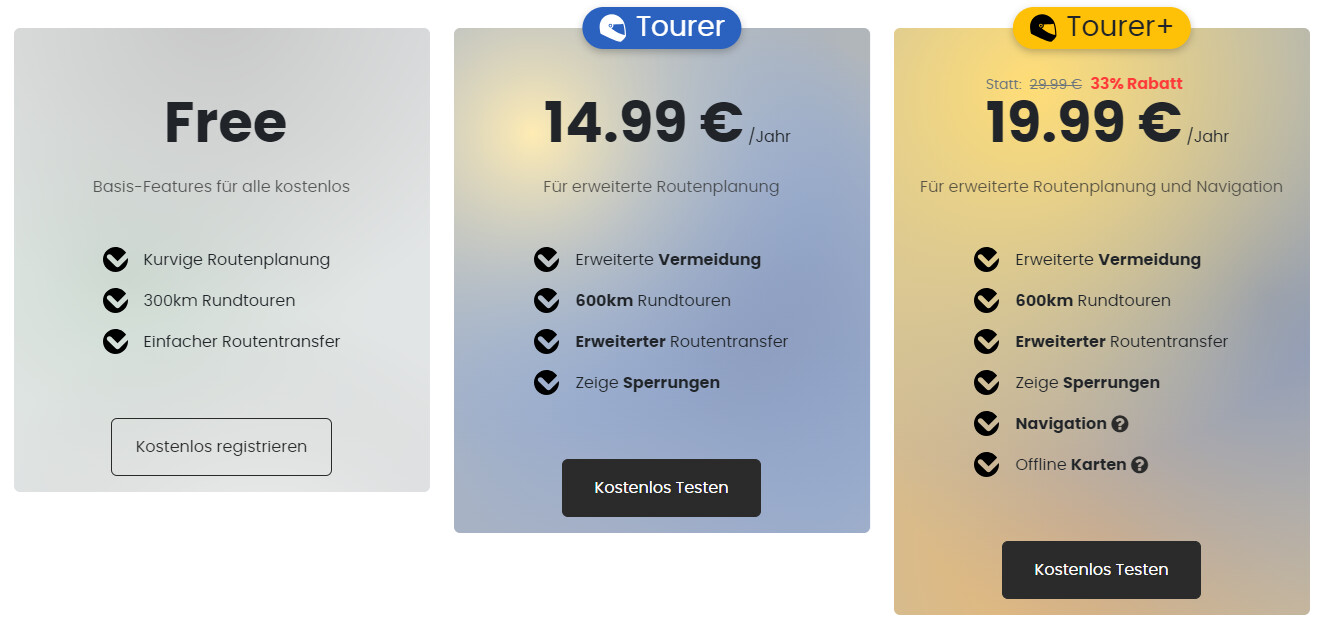Click the Offline Karten help question mark icon

click(x=1139, y=465)
